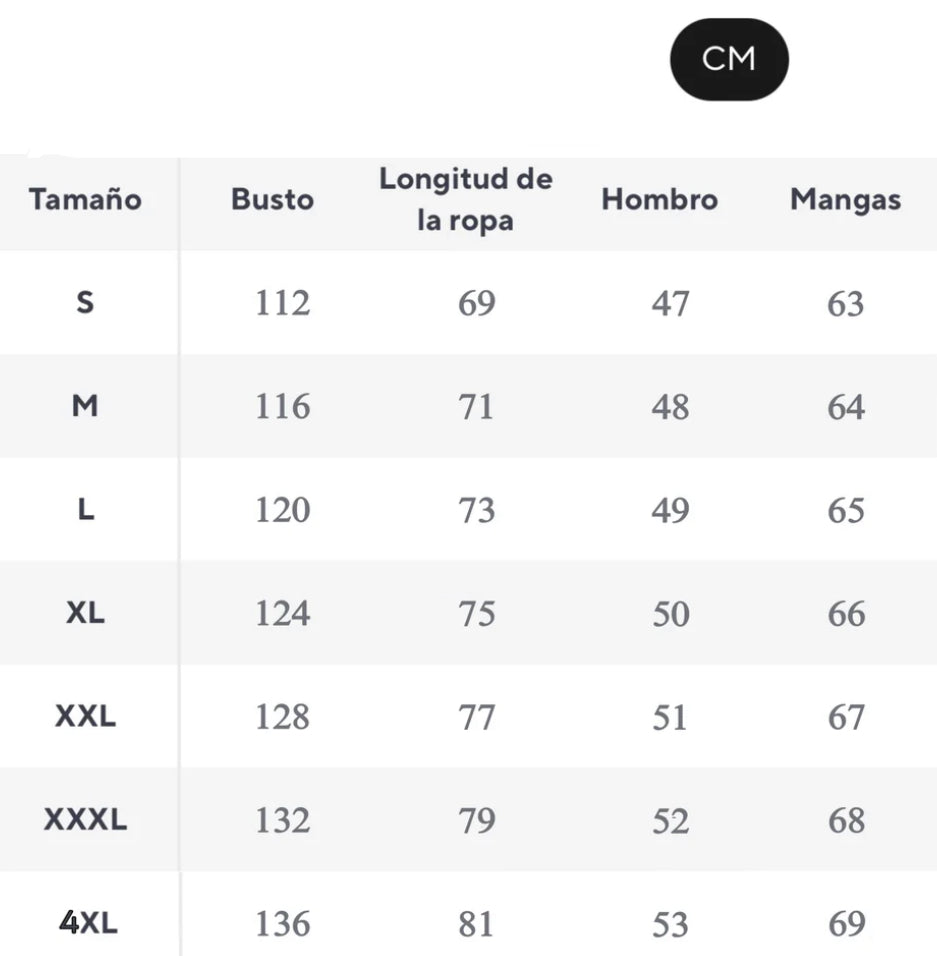Click bust value 112 for size S
The height and width of the screenshot is (956, 937).
pos(282,303)
